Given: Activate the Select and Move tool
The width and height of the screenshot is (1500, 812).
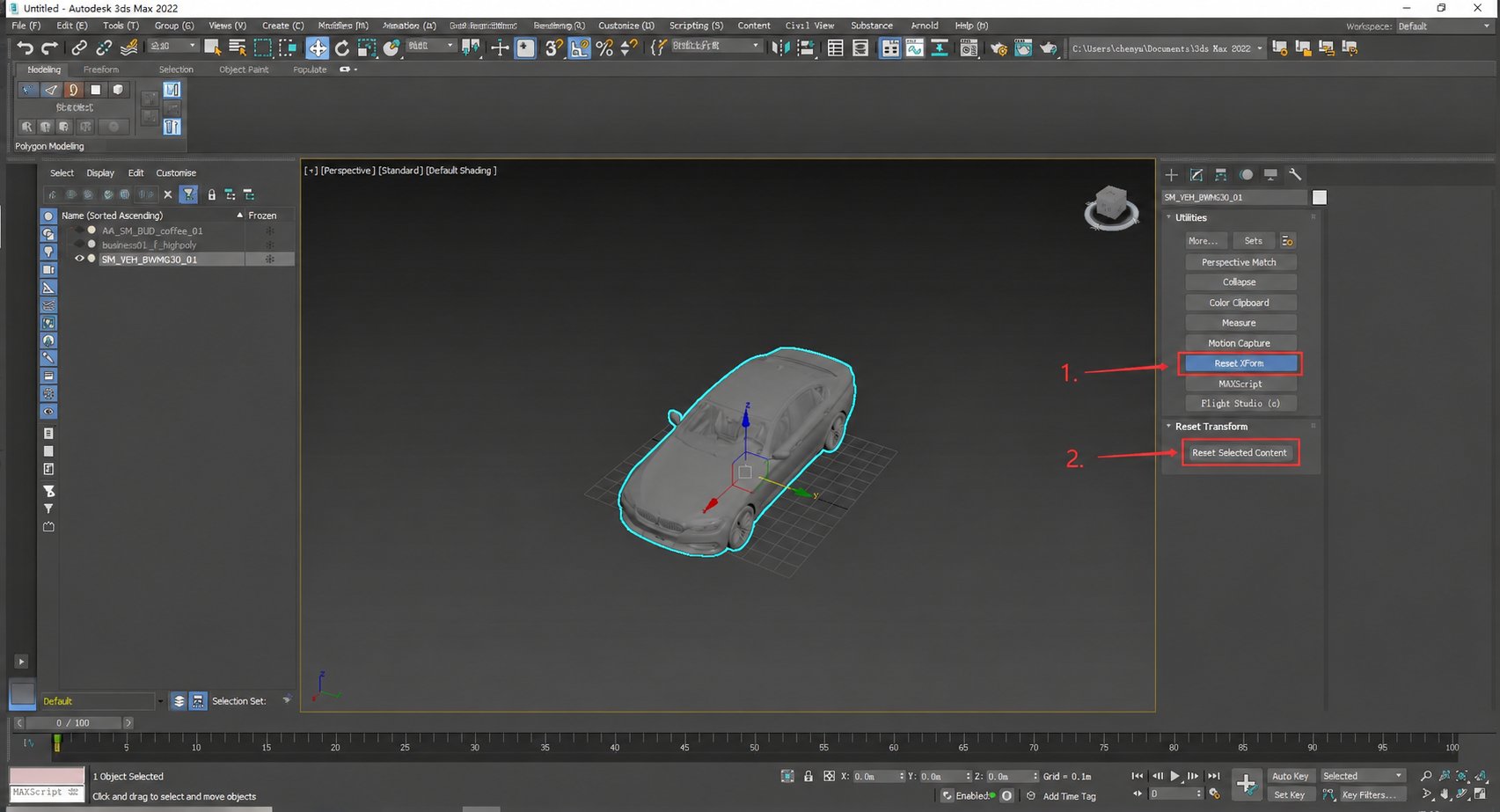Looking at the screenshot, I should pyautogui.click(x=317, y=48).
